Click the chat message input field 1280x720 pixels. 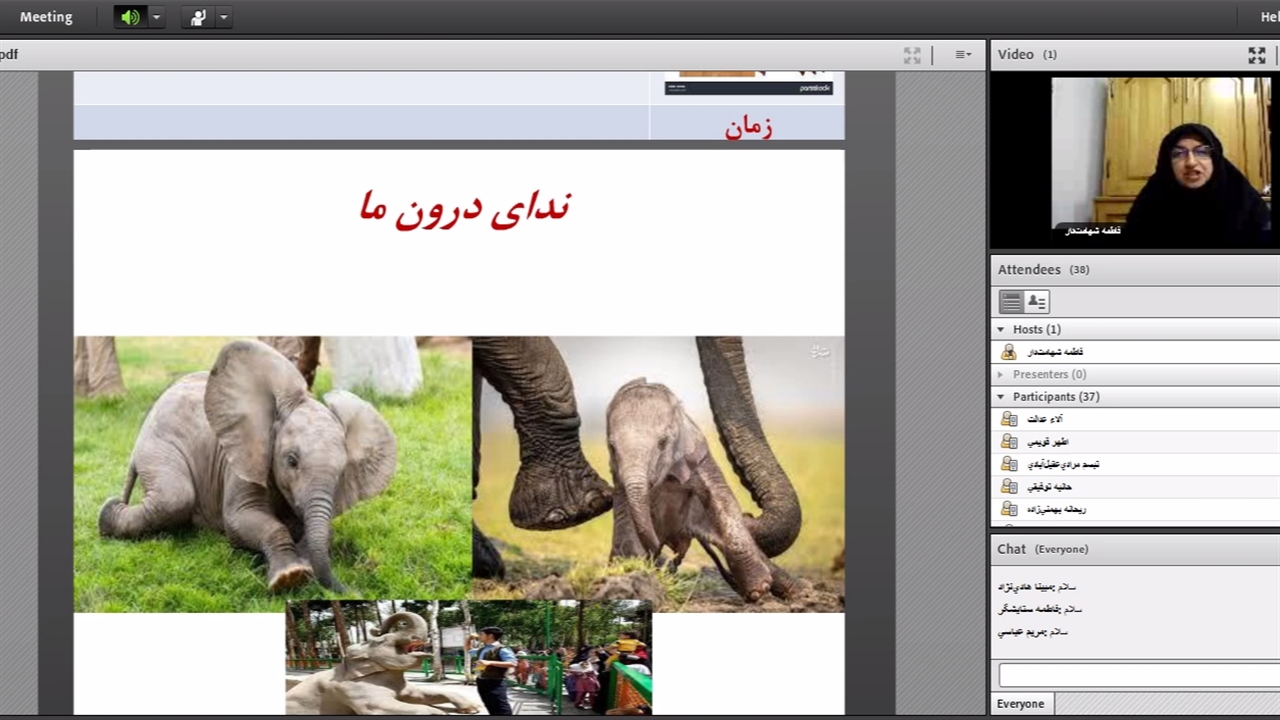pos(1138,675)
